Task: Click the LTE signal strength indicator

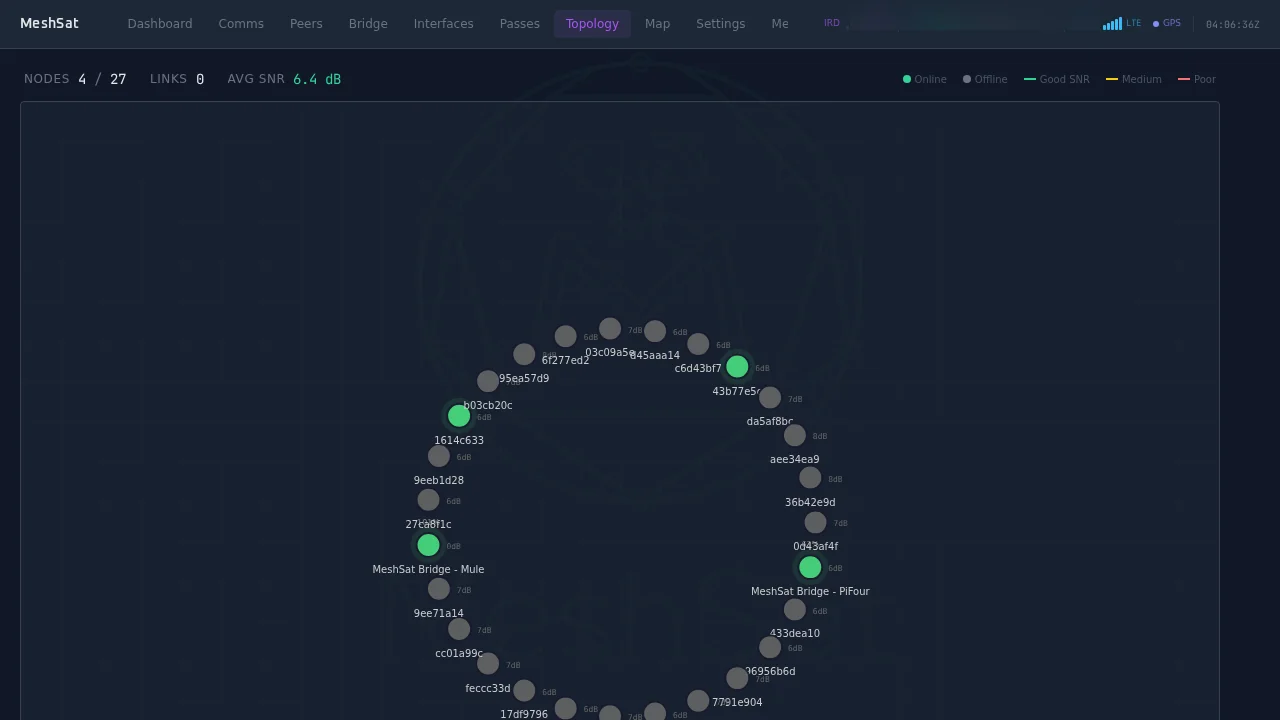Action: tap(1113, 23)
